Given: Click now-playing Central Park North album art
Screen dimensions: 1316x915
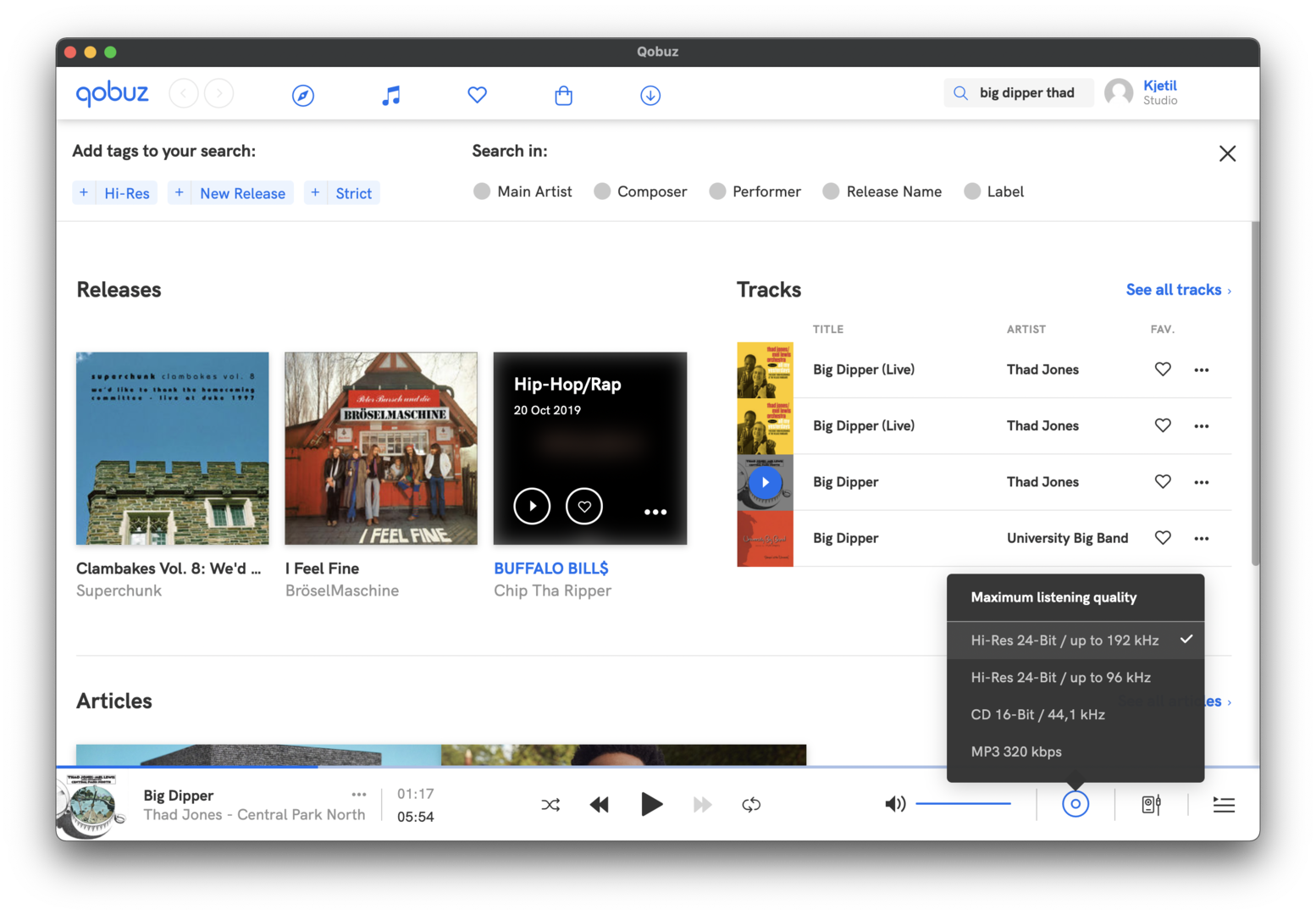Looking at the screenshot, I should tap(91, 805).
